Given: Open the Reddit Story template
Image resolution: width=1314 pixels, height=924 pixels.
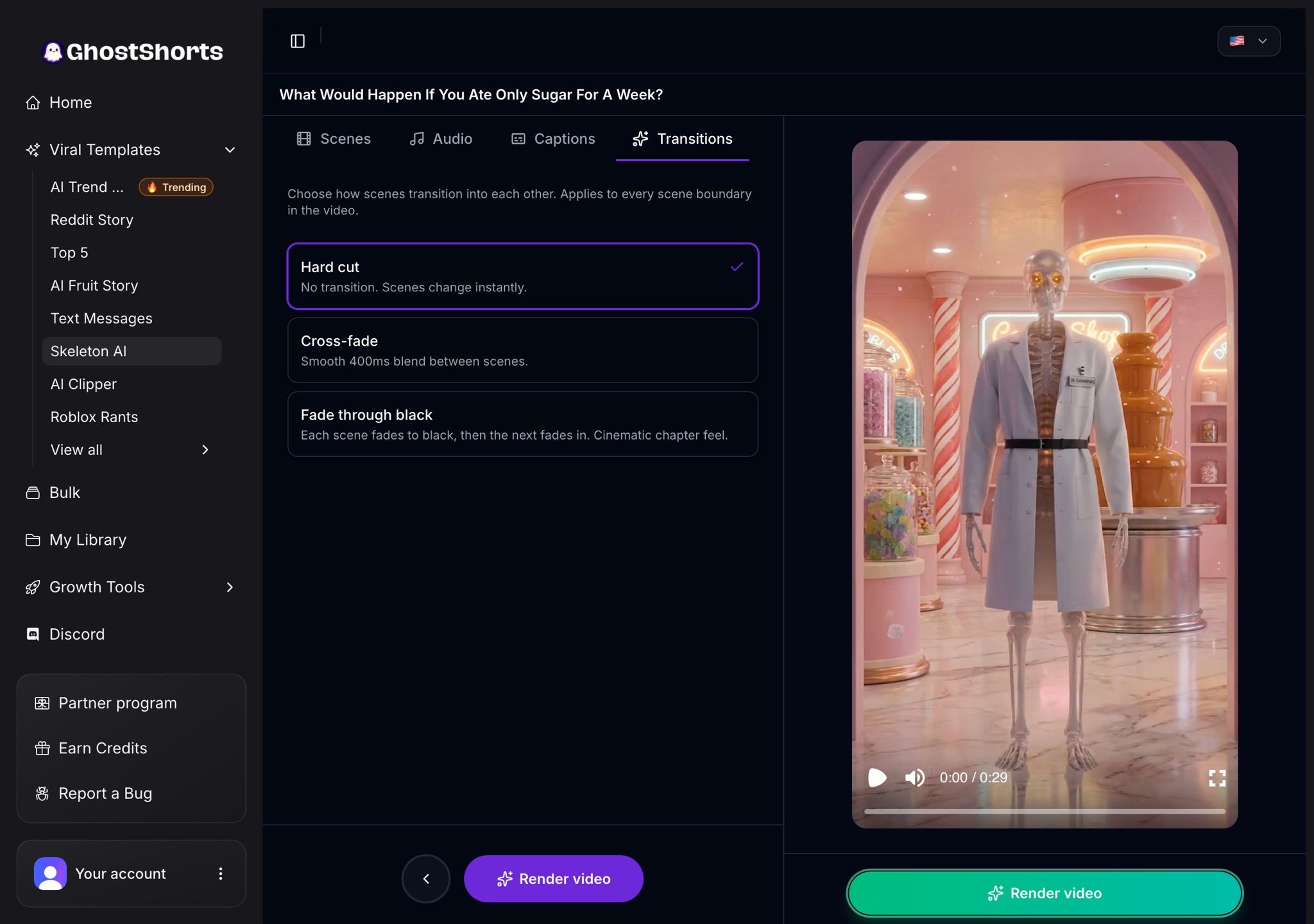Looking at the screenshot, I should tap(92, 220).
